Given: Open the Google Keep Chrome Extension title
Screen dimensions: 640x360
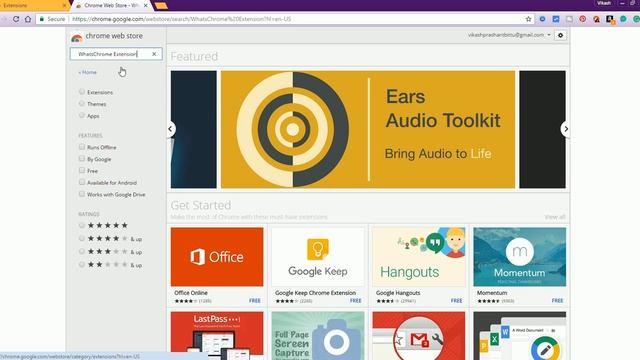Looking at the screenshot, I should [x=316, y=293].
